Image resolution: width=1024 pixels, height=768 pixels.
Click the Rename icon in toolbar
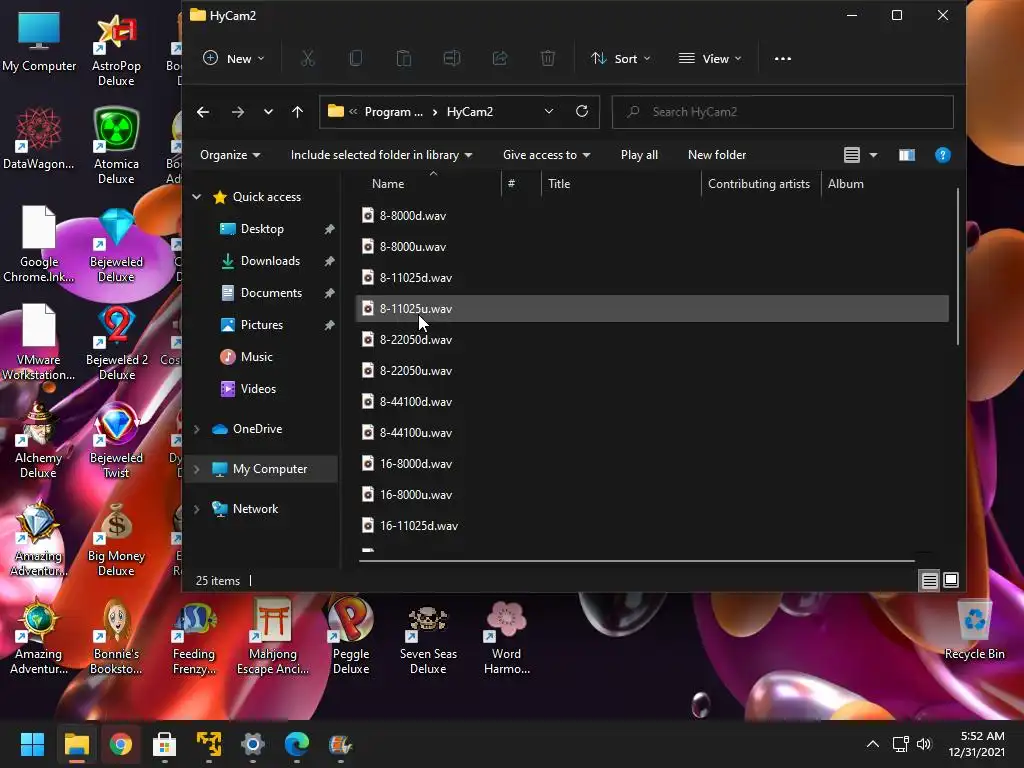point(452,59)
